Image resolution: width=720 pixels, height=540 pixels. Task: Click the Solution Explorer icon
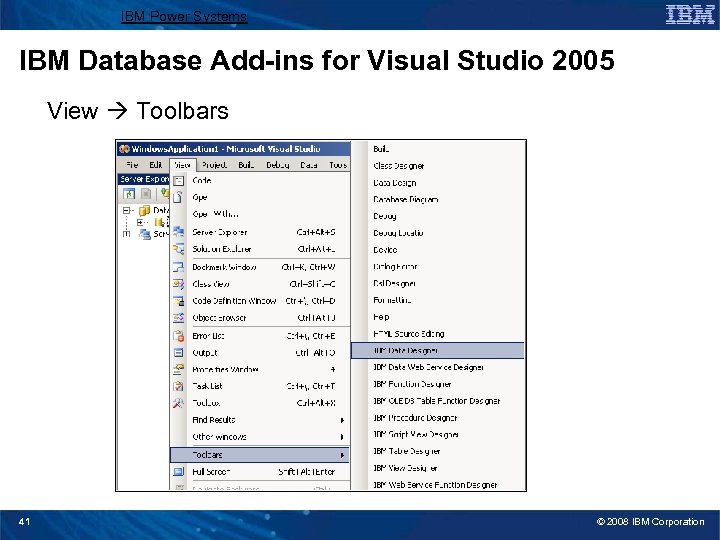(179, 249)
